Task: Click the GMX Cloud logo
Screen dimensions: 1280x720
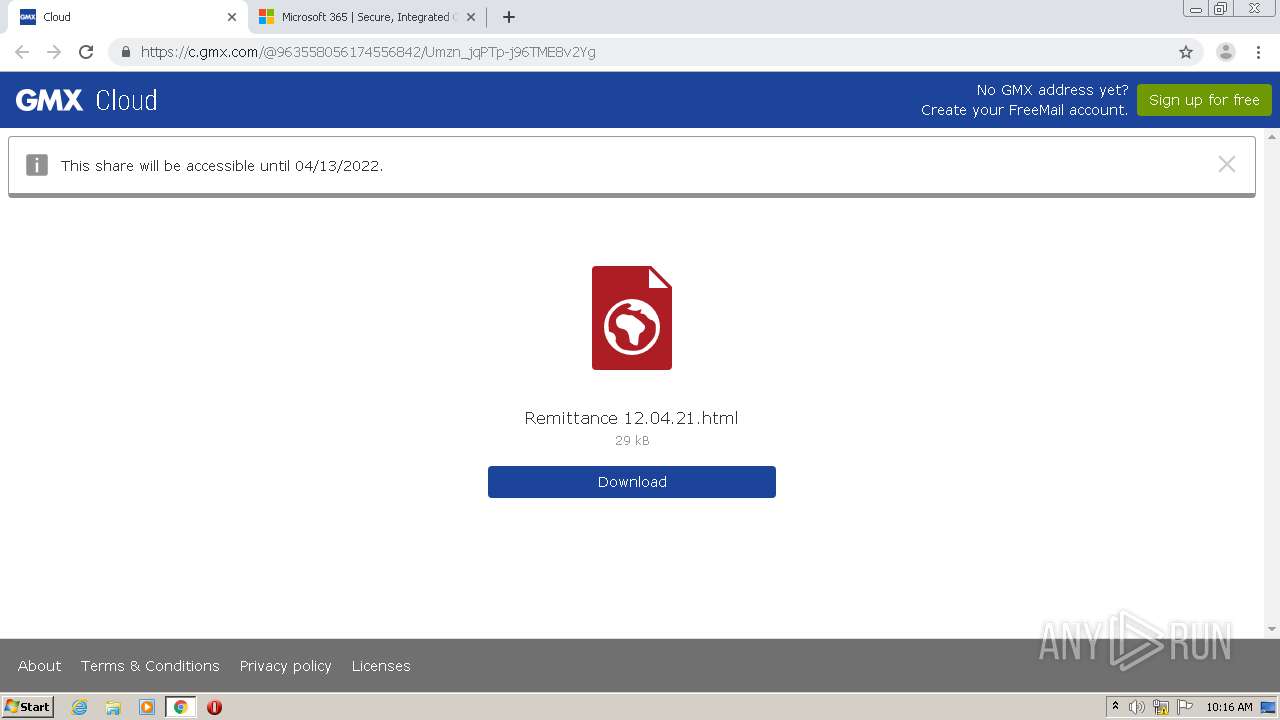Action: tap(87, 100)
